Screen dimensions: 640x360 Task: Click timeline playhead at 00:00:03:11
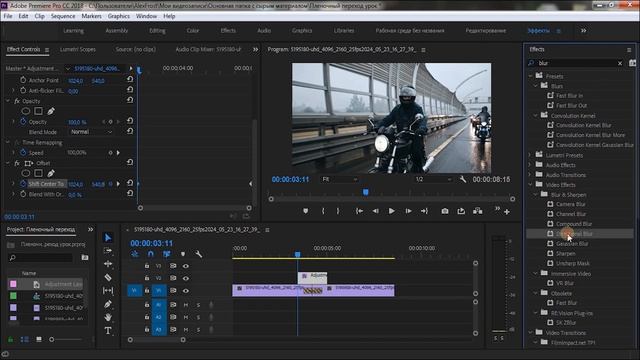tap(298, 254)
